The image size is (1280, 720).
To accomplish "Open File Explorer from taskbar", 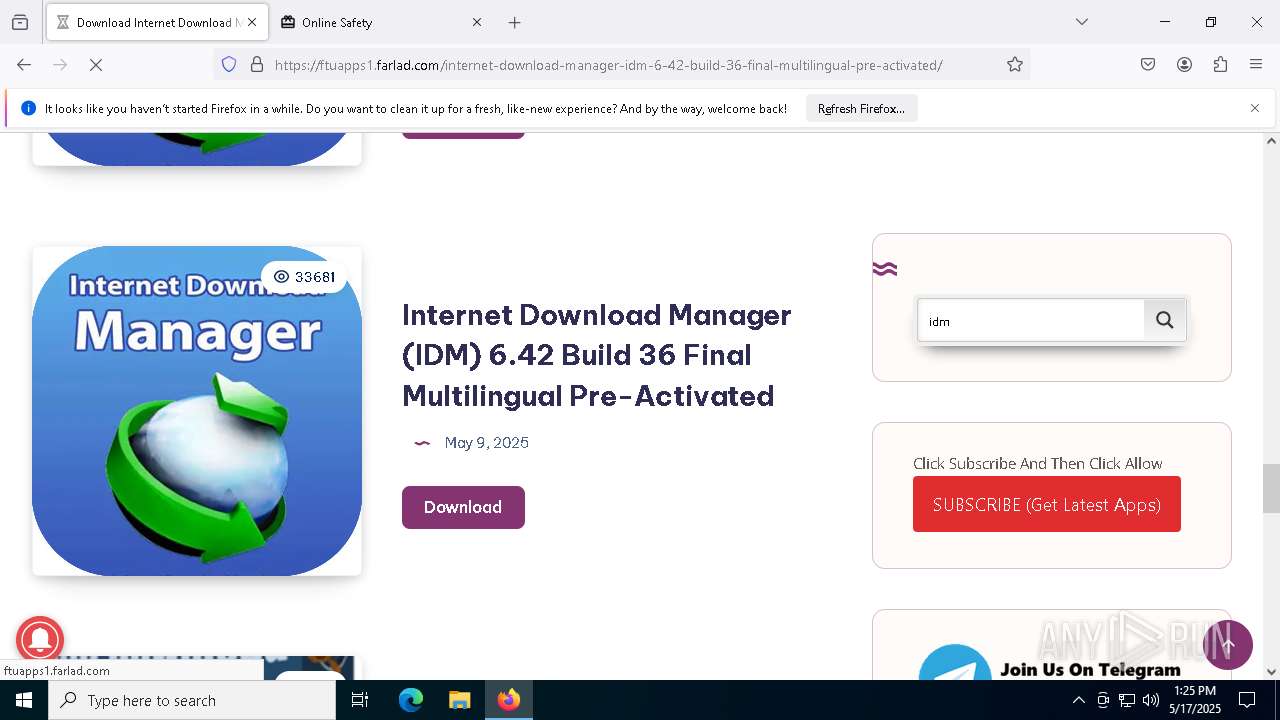I will (x=459, y=700).
